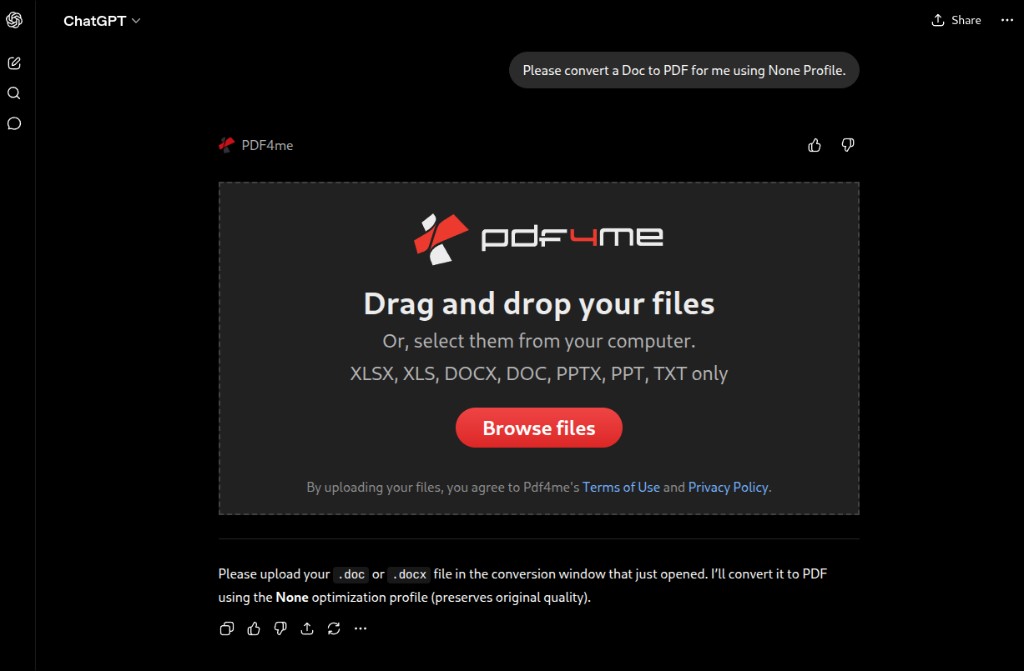Open the top-right more options menu

(x=1007, y=20)
